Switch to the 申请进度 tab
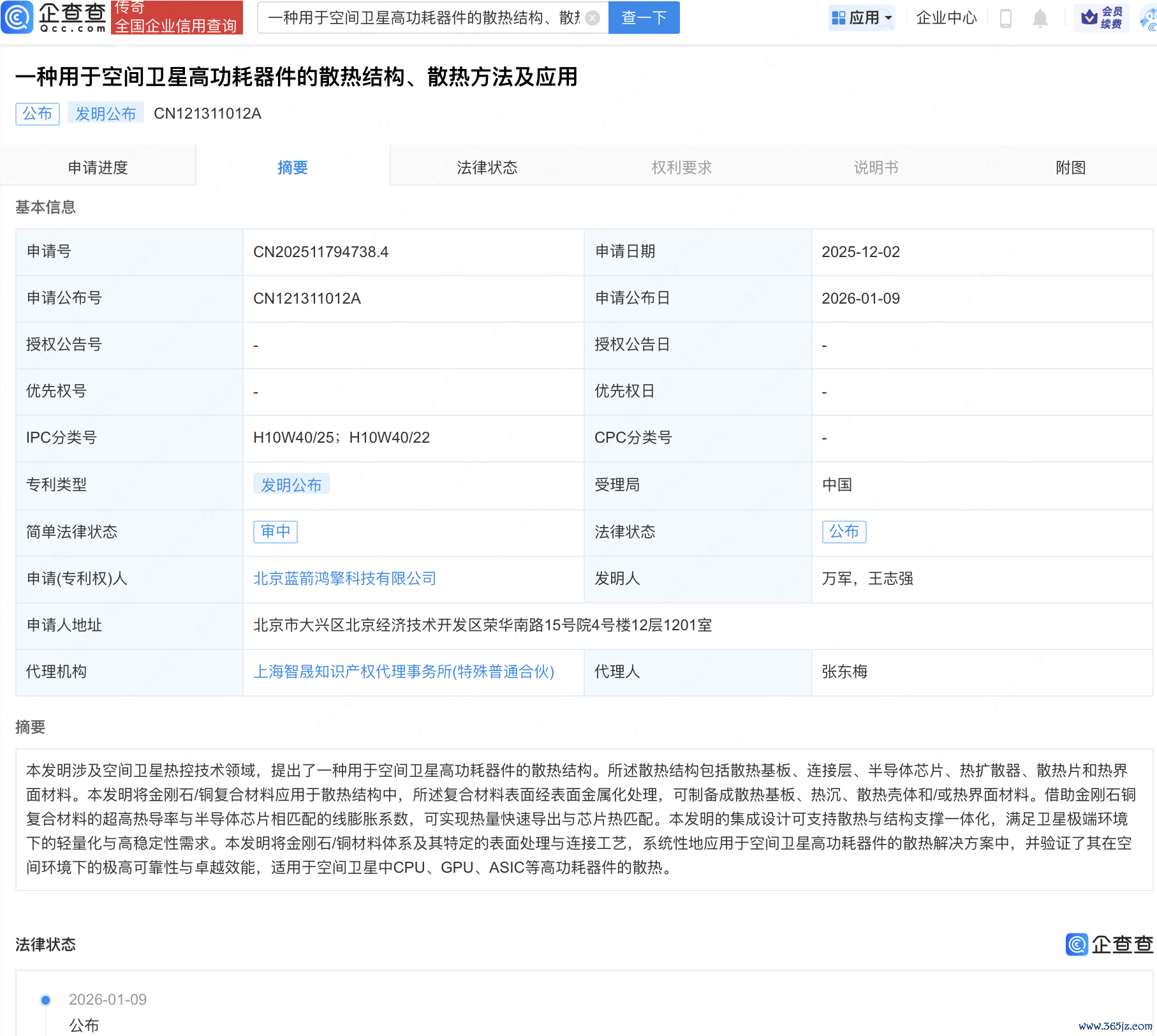This screenshot has width=1157, height=1036. tap(98, 167)
